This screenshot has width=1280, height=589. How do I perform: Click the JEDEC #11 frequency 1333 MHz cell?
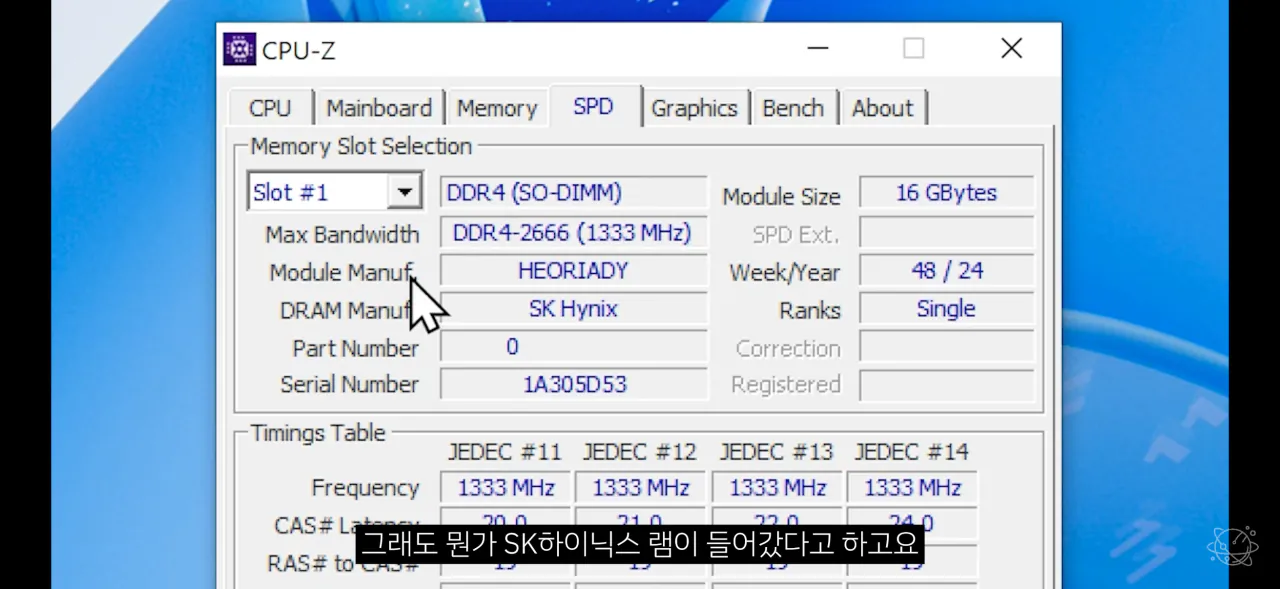(505, 488)
